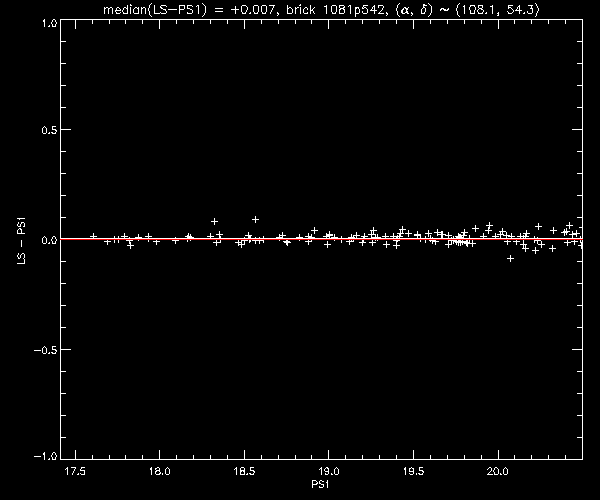This screenshot has height=500, width=600.
Task: Click the x-axis tick label 19.5
Action: (414, 471)
